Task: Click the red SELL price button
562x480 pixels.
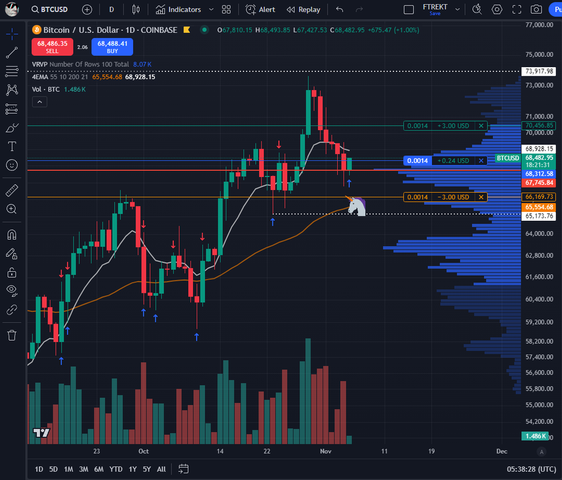Action: pos(52,47)
